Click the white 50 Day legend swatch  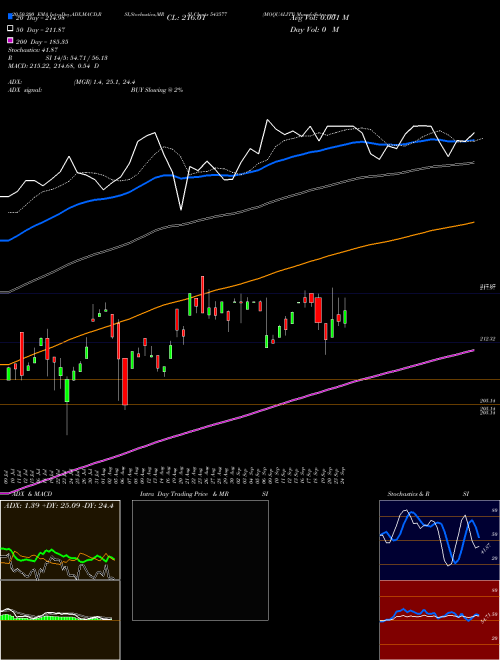coord(10,29)
